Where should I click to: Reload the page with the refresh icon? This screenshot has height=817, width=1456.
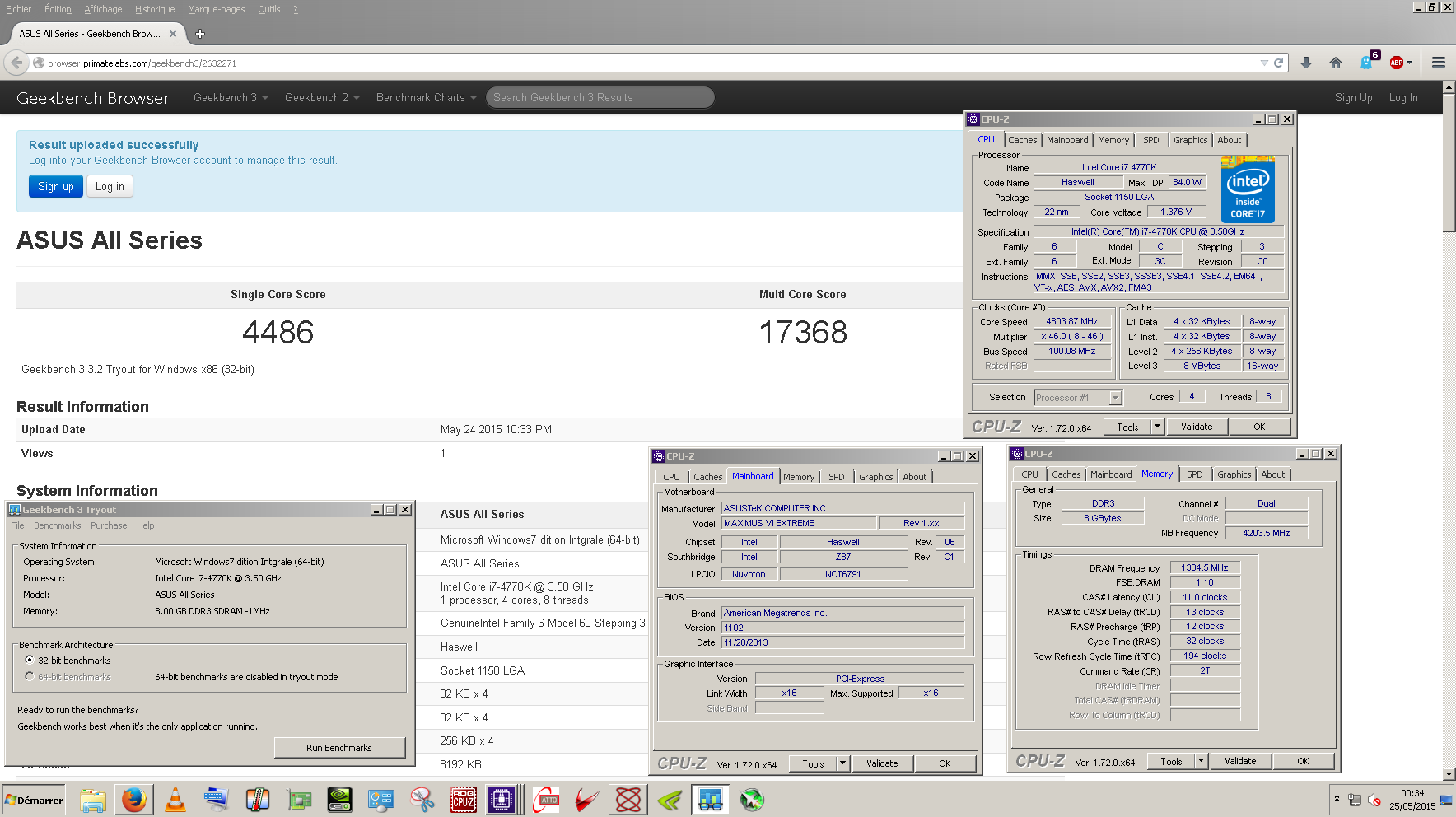pyautogui.click(x=1279, y=63)
